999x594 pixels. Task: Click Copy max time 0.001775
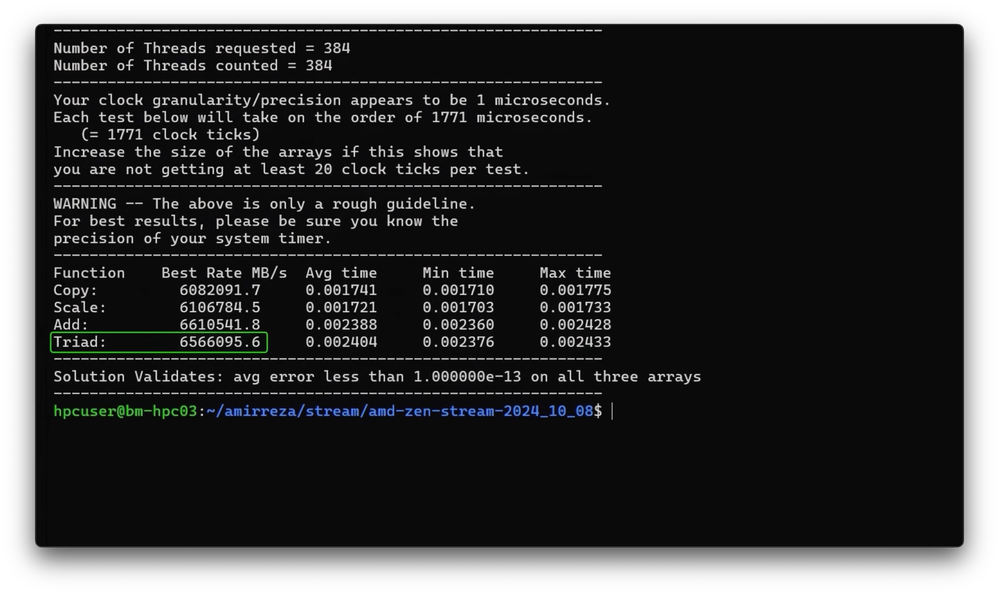[x=575, y=290]
